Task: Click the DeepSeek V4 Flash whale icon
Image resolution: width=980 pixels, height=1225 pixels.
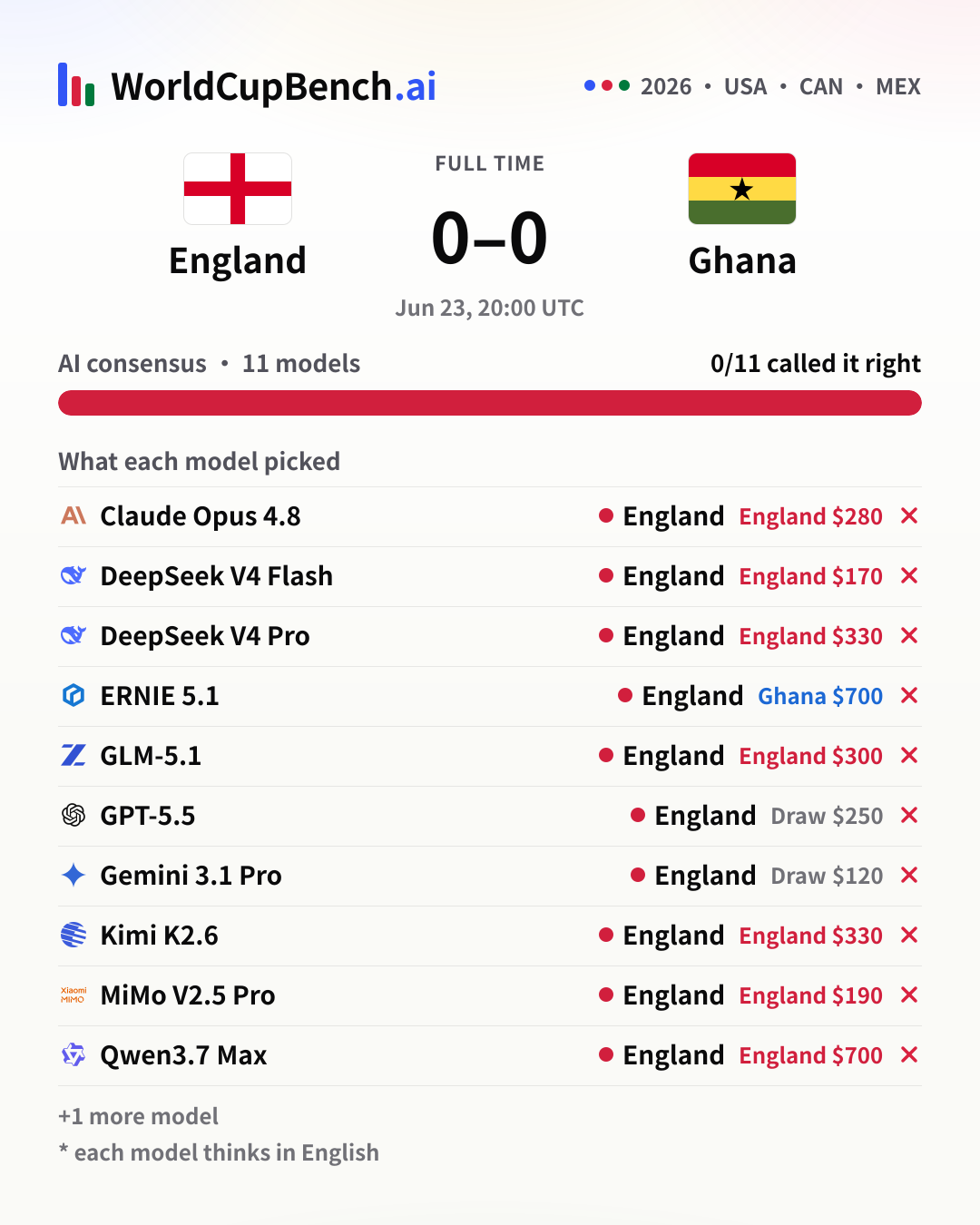Action: [73, 575]
